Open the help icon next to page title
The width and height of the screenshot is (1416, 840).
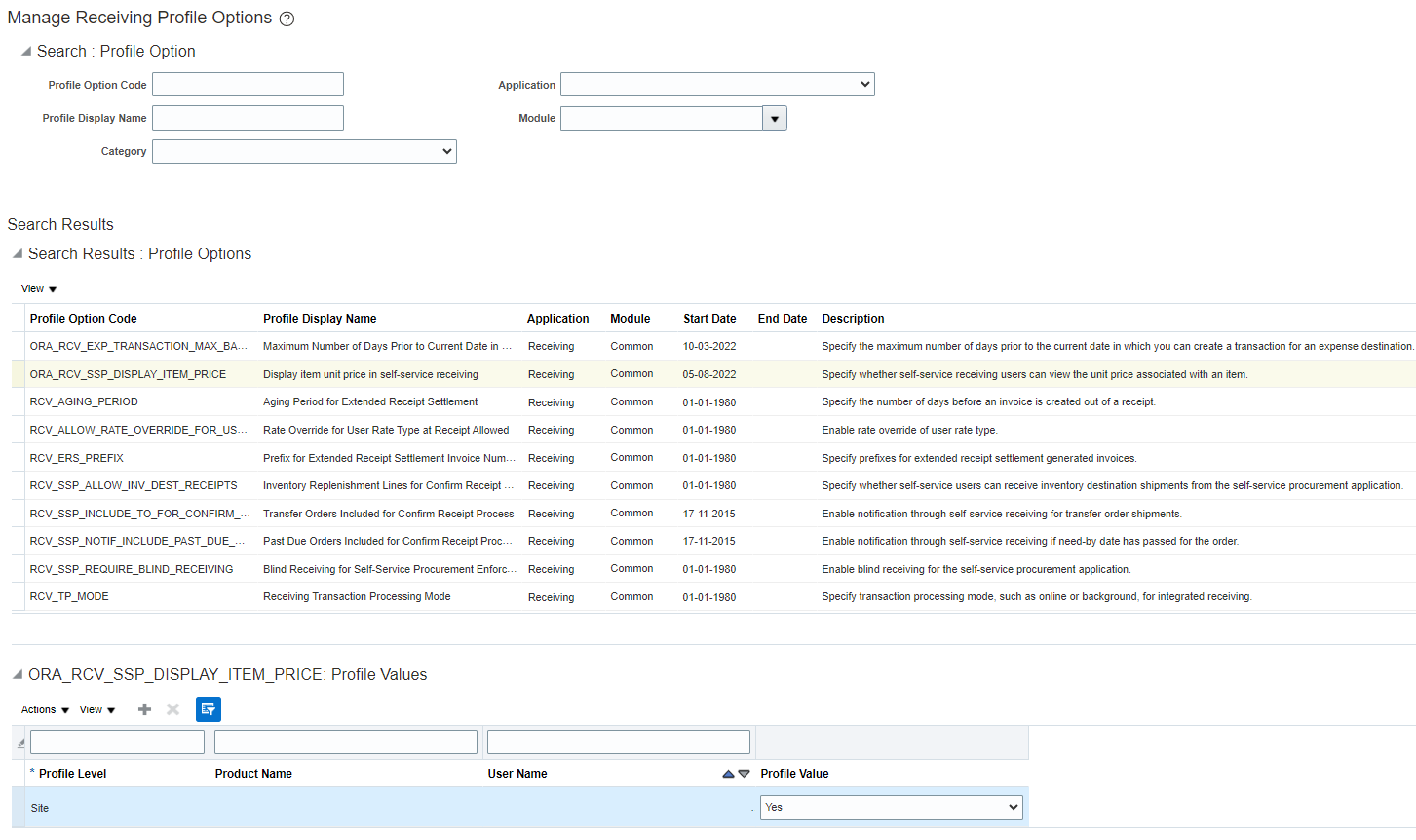tap(286, 18)
